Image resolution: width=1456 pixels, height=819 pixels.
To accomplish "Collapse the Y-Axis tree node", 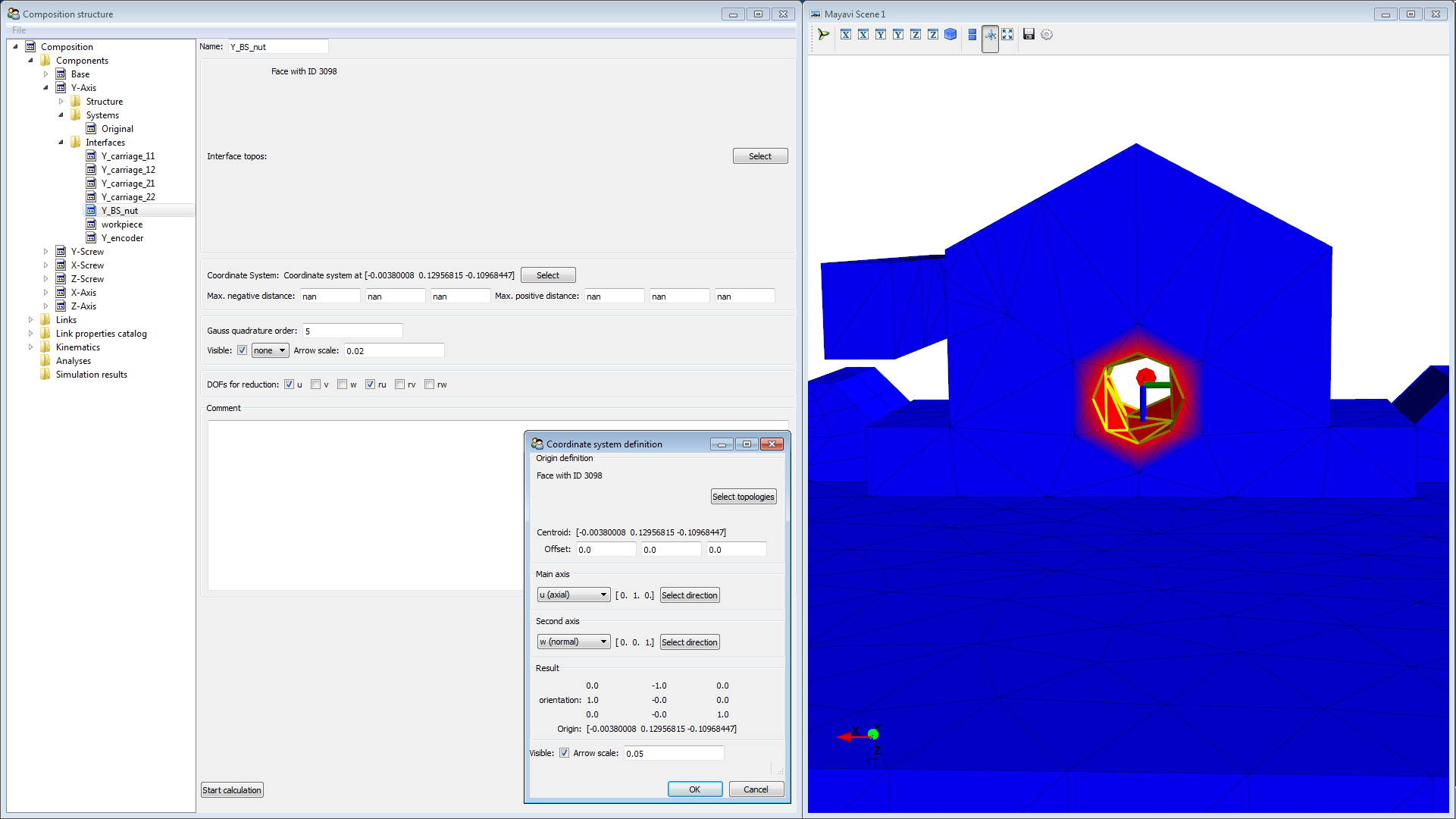I will click(45, 87).
